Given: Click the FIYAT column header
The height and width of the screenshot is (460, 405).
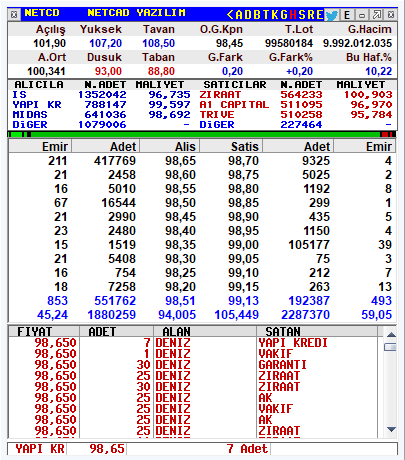Looking at the screenshot, I should (x=43, y=332).
